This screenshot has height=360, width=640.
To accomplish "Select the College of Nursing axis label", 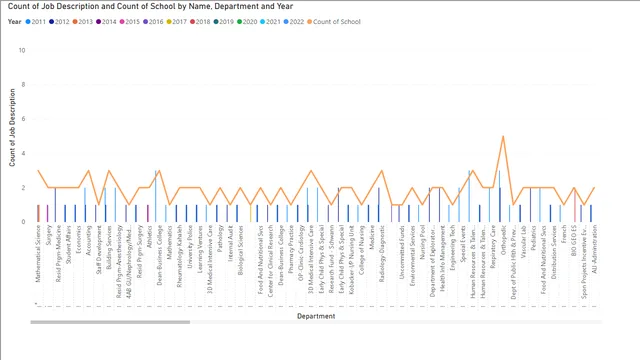I will point(361,250).
